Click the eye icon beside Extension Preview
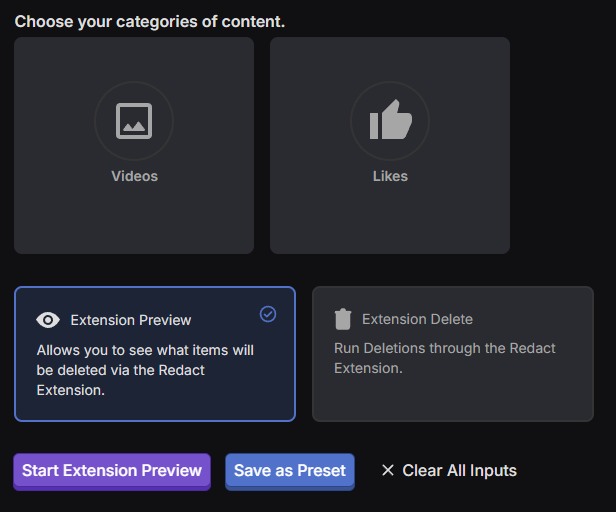Image resolution: width=616 pixels, height=512 pixels. [x=48, y=320]
